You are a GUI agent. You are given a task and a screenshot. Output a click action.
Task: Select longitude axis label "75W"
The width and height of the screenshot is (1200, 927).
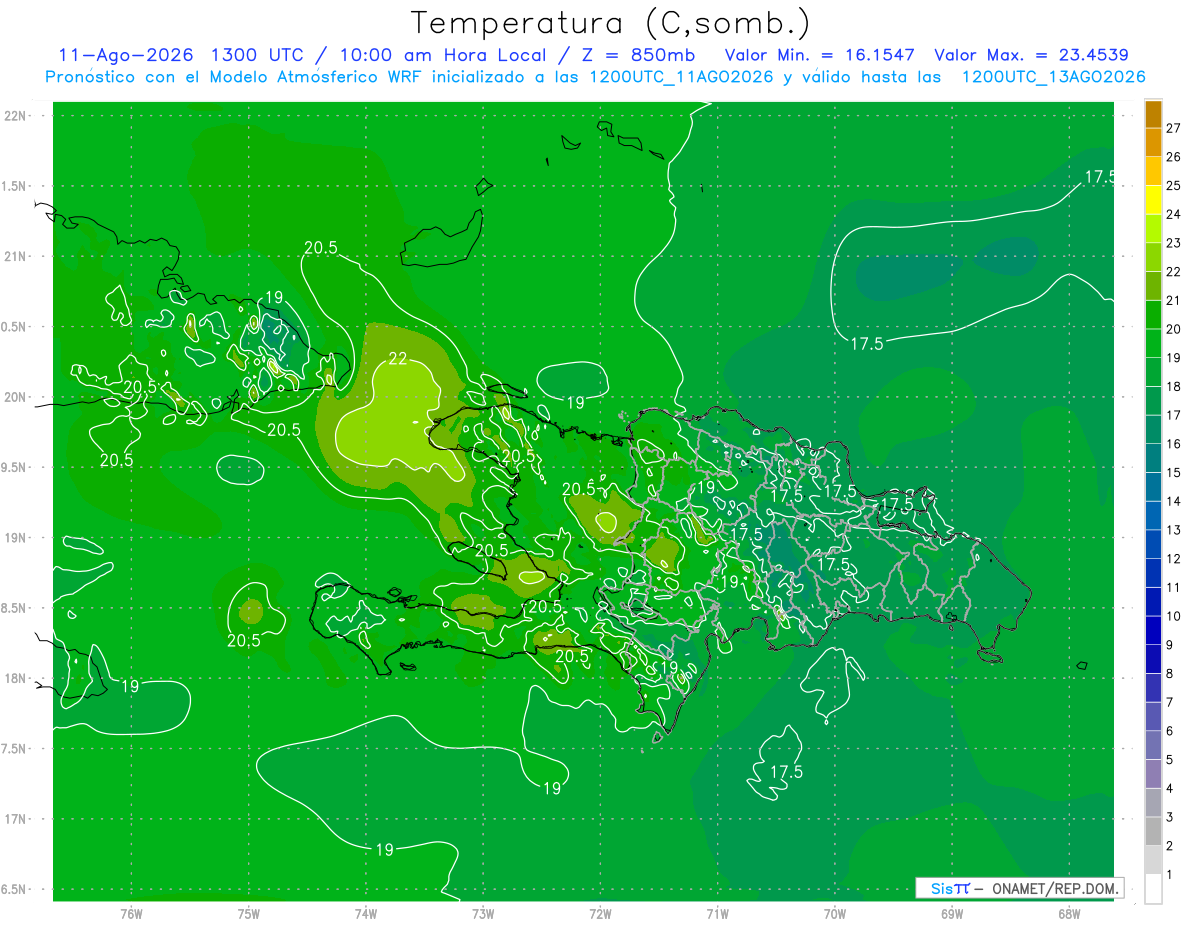pyautogui.click(x=248, y=914)
